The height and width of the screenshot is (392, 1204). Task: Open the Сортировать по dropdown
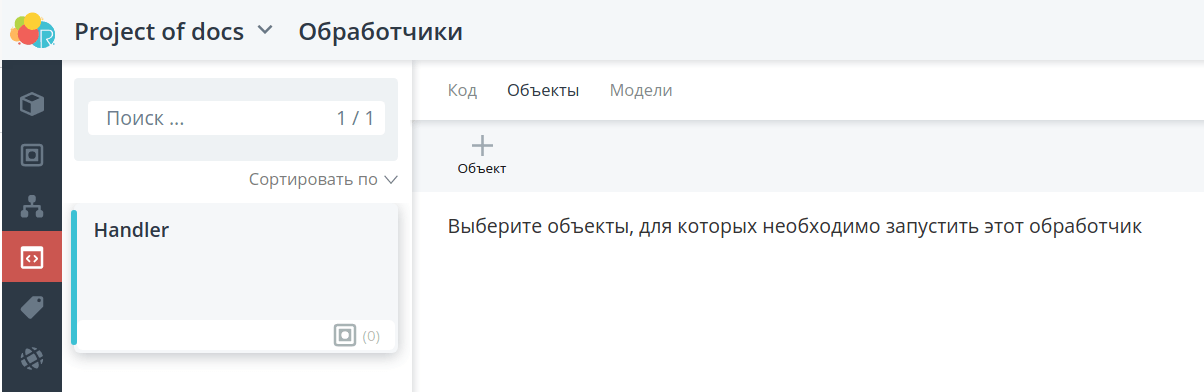323,180
